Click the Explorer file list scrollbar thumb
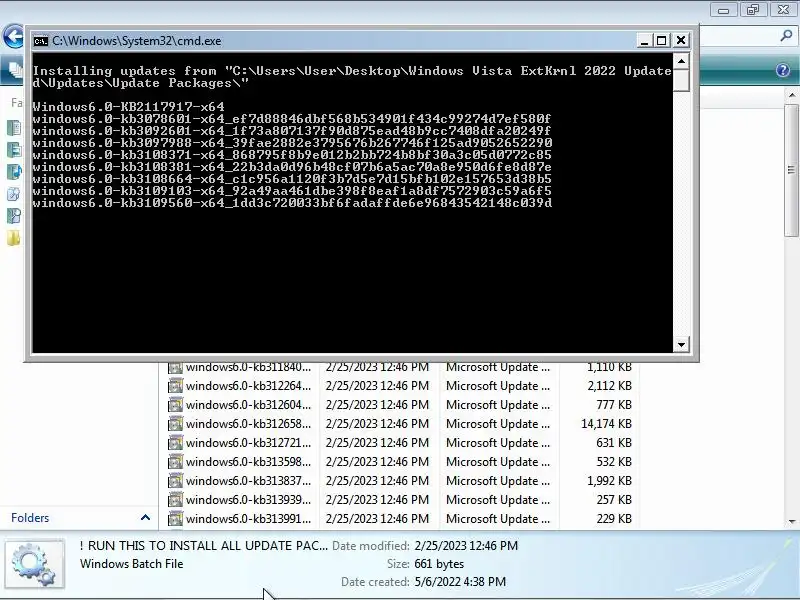This screenshot has width=800, height=600. click(792, 170)
